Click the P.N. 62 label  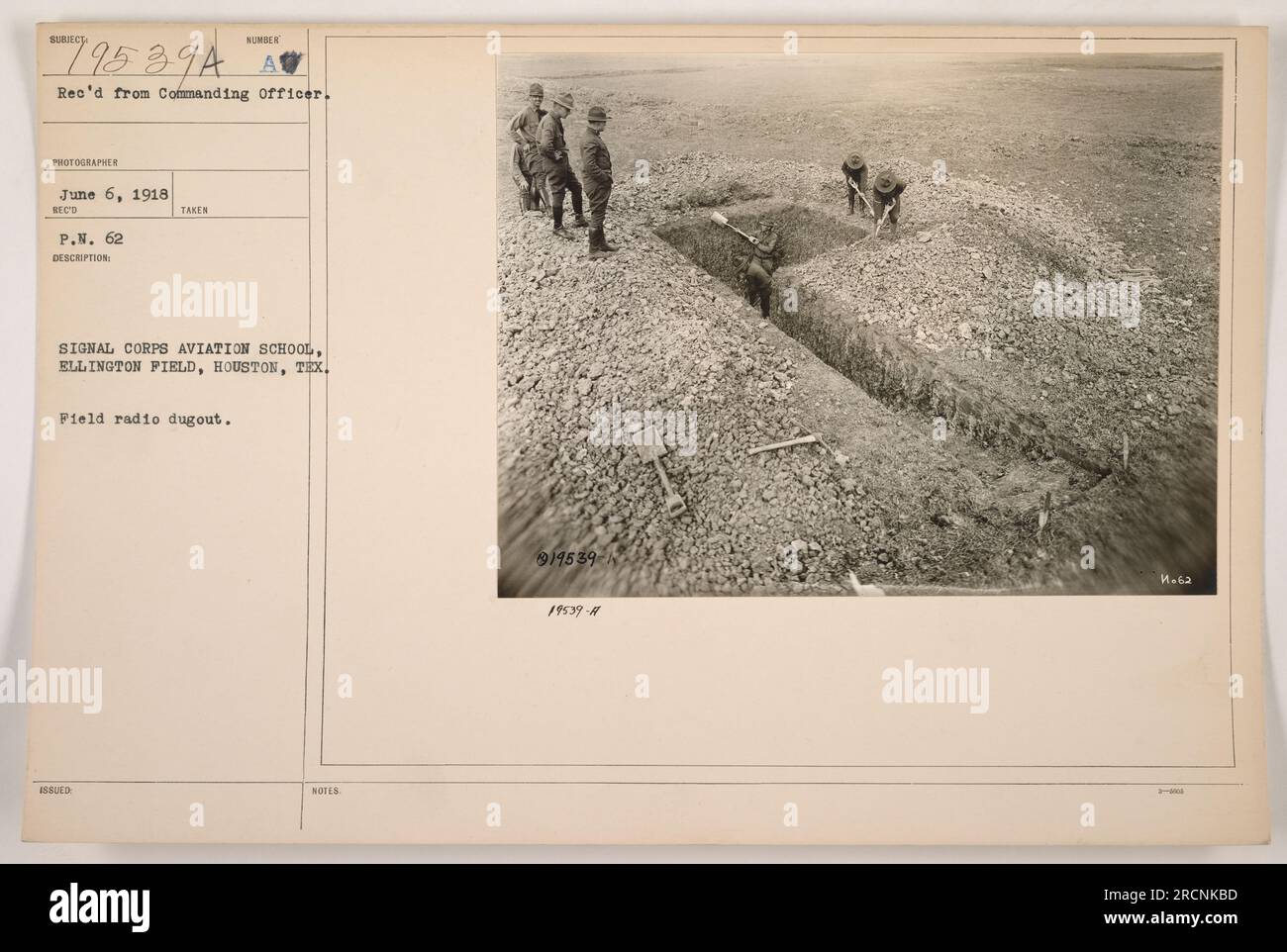[x=84, y=238]
